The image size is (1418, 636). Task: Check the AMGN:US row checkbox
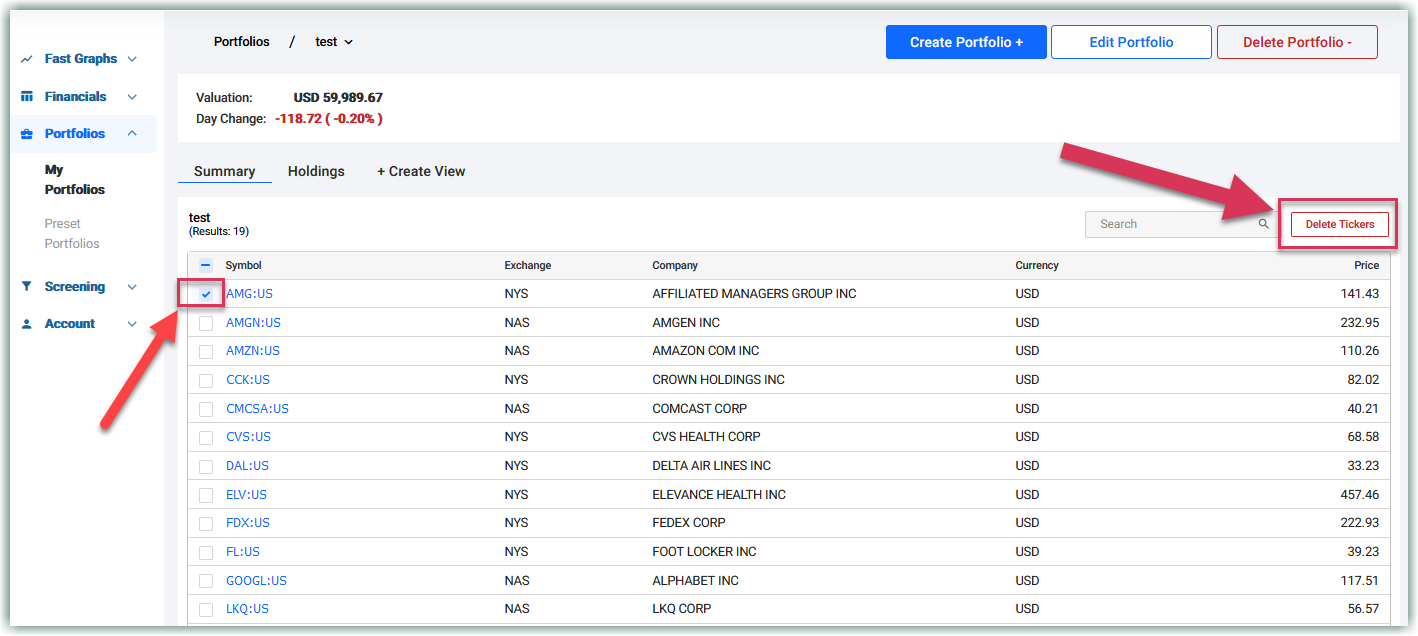tap(206, 323)
